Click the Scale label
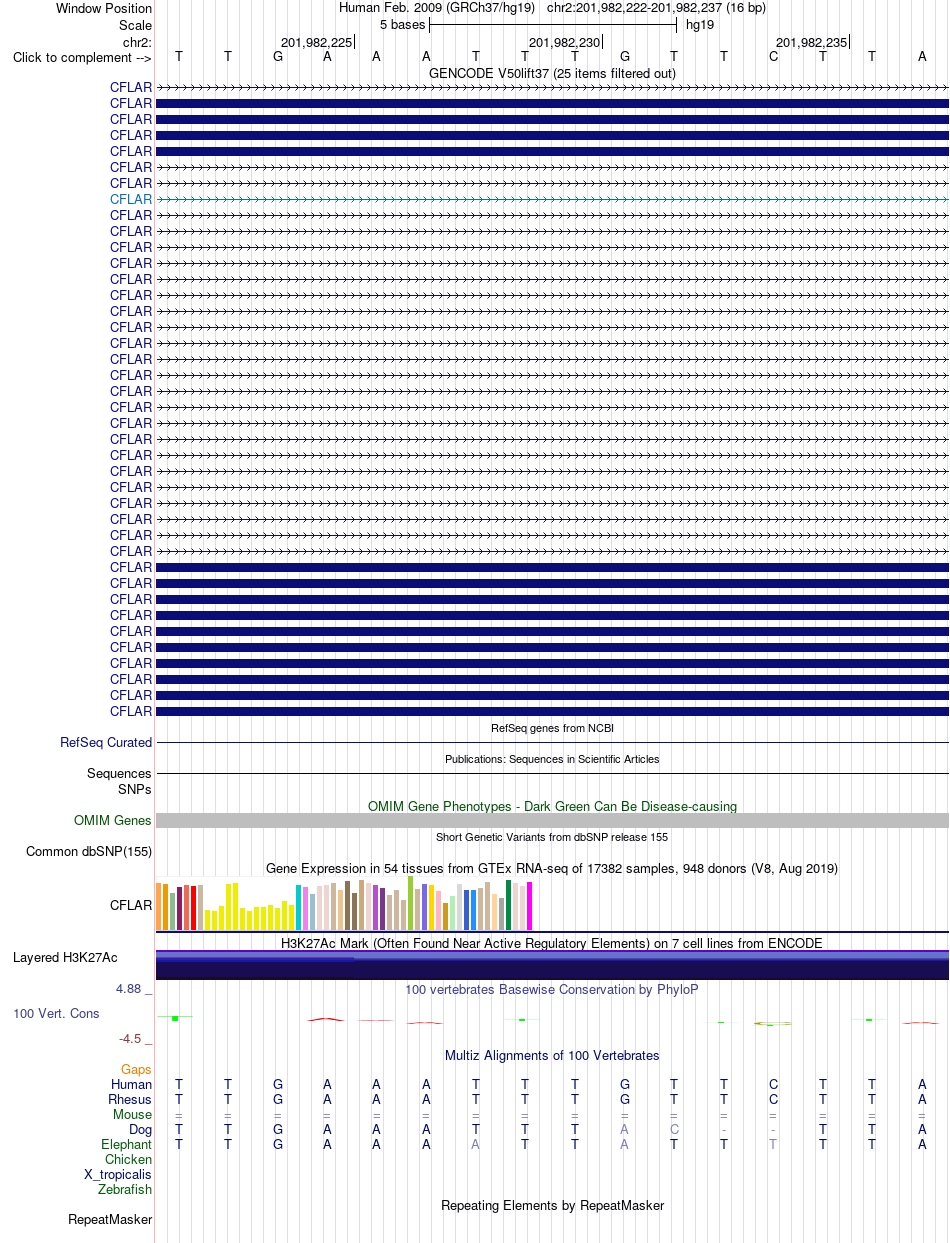Viewport: 950px width, 1243px height. coord(135,25)
